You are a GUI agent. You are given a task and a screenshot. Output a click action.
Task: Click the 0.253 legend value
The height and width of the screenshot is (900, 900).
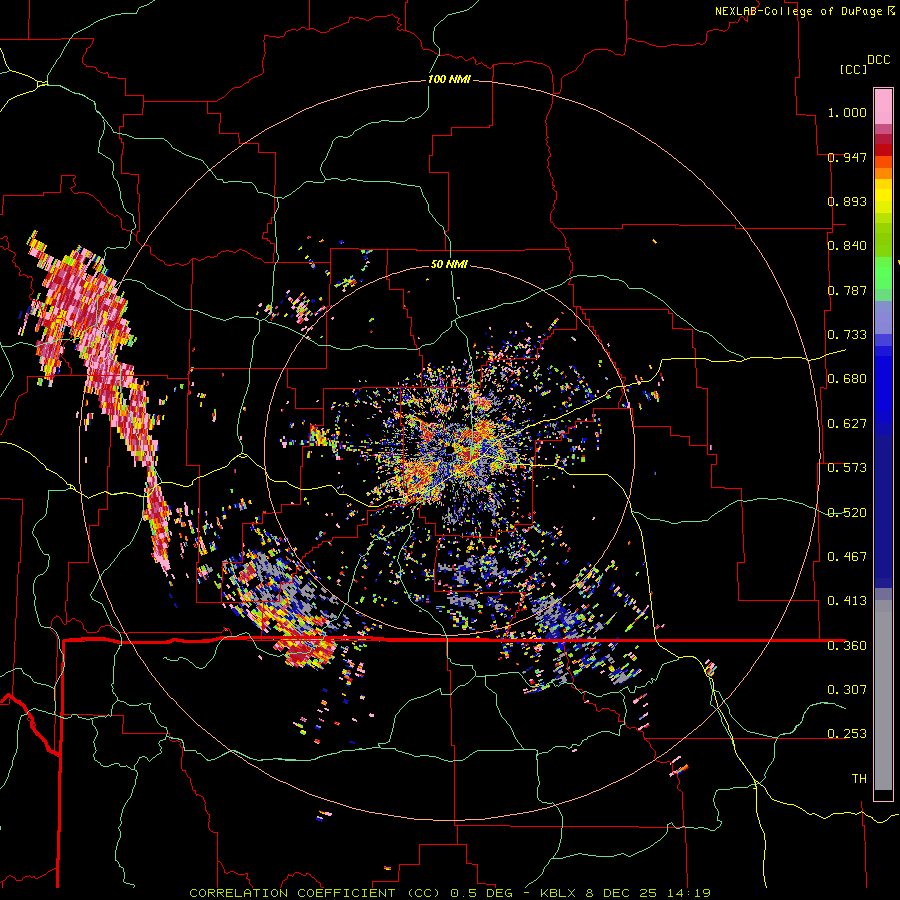(847, 734)
